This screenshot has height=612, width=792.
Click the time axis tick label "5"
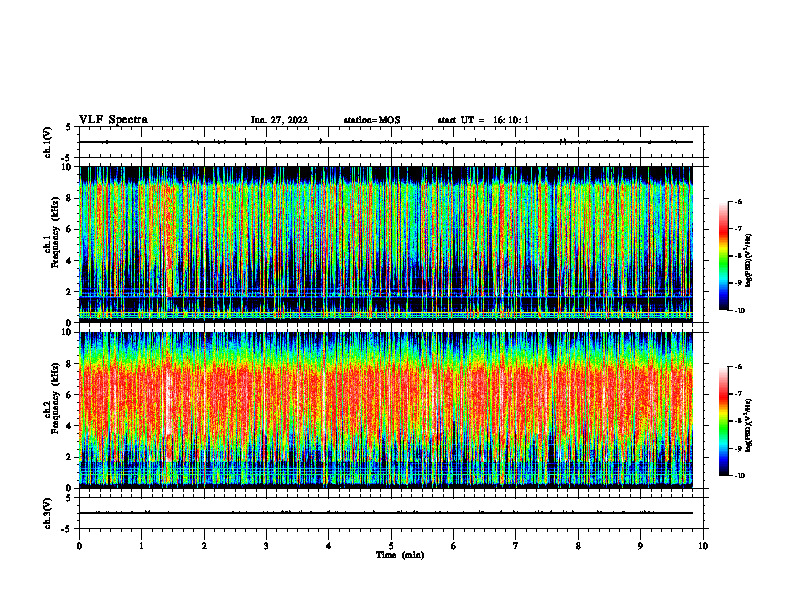pyautogui.click(x=391, y=546)
